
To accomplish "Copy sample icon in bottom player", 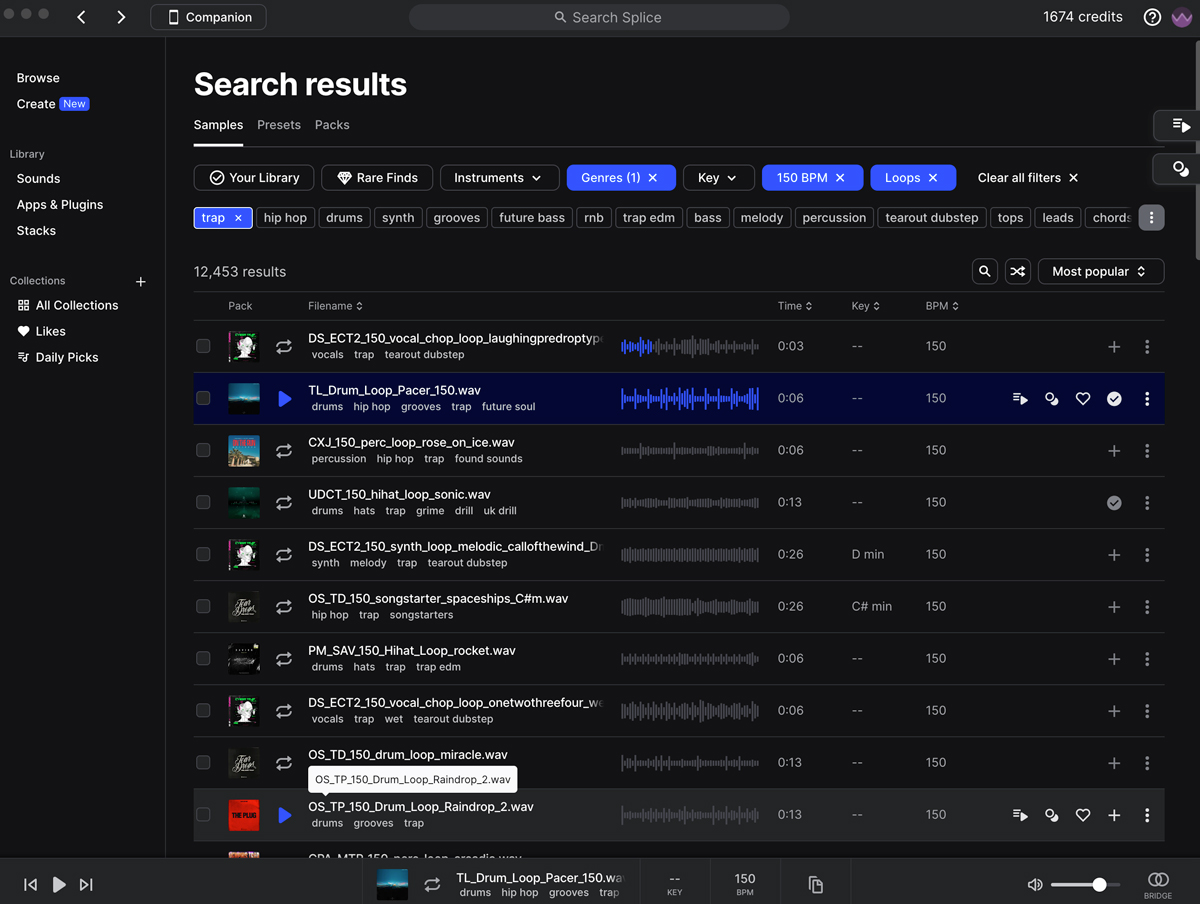I will point(816,884).
